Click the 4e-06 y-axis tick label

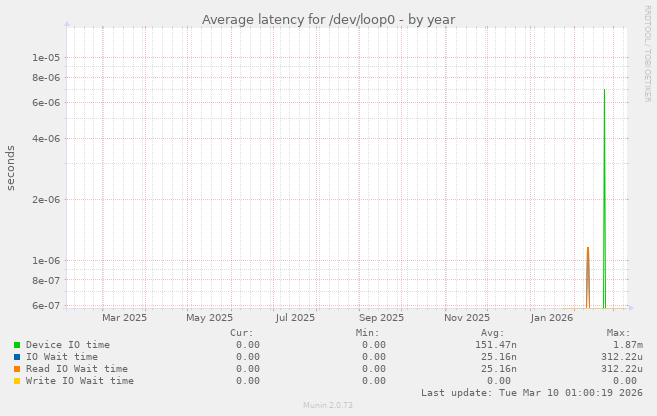click(x=46, y=138)
